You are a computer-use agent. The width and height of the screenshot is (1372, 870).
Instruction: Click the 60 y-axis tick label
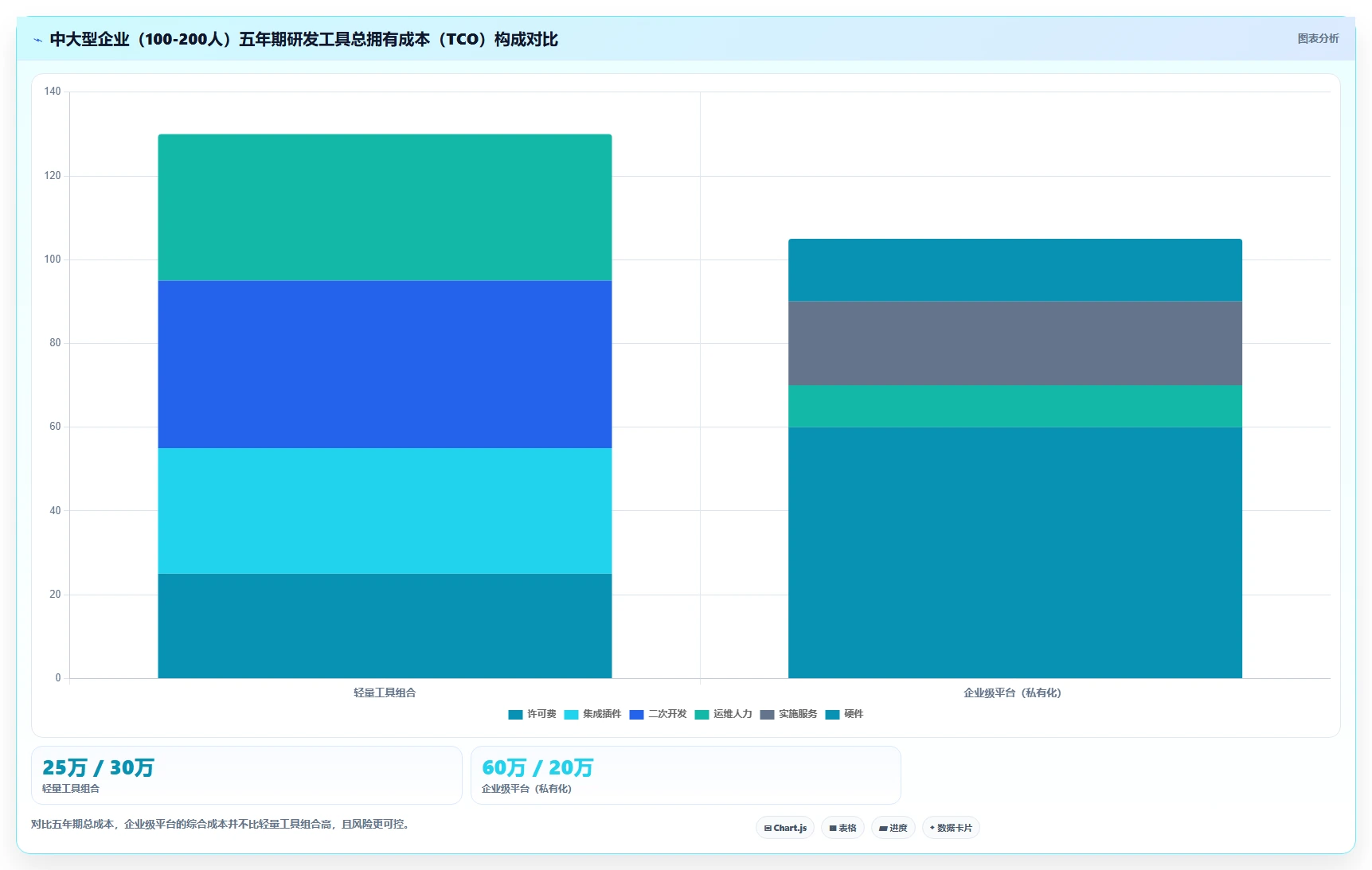pyautogui.click(x=55, y=427)
